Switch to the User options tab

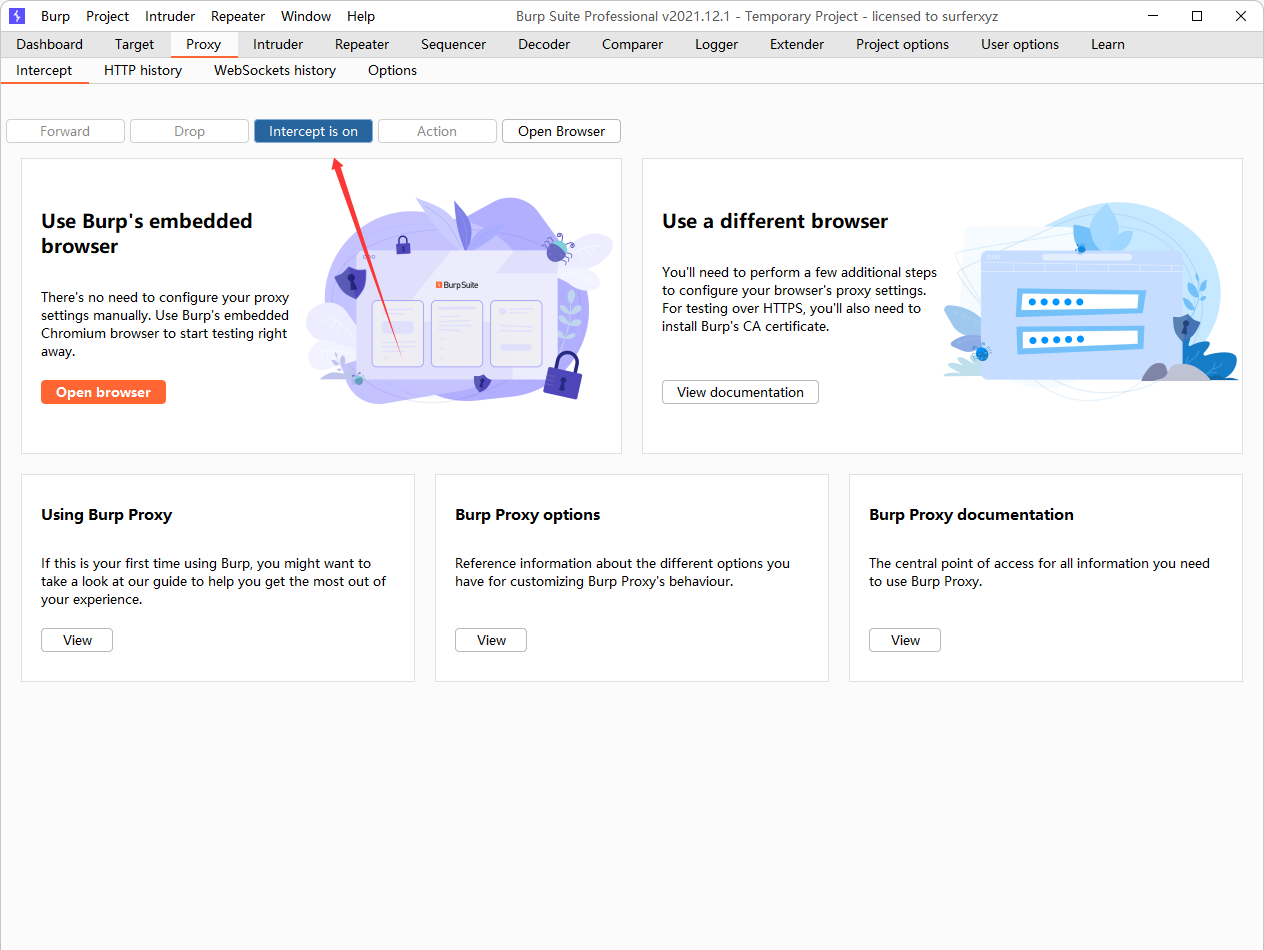[1020, 44]
